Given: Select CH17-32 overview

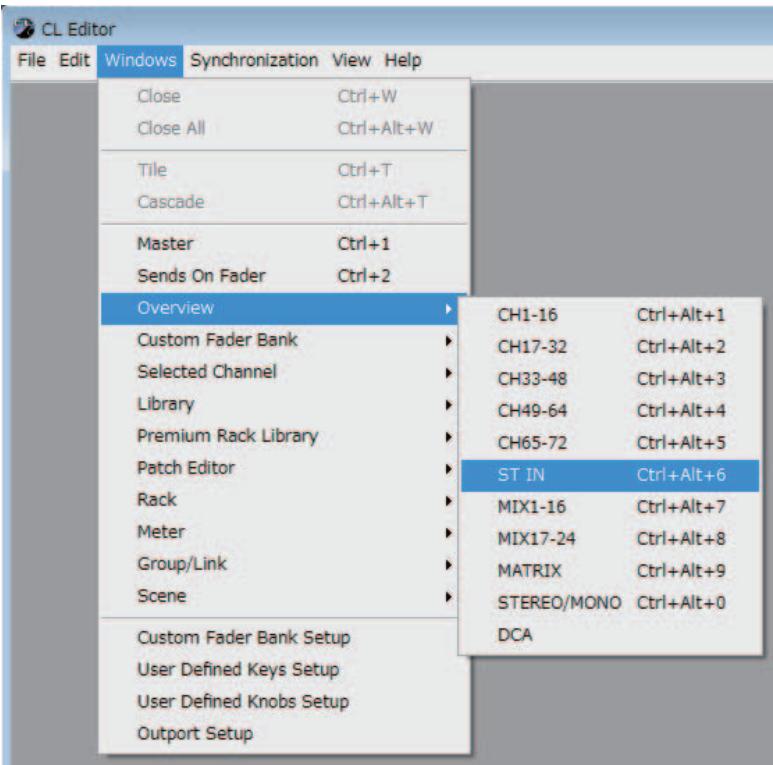Looking at the screenshot, I should [x=610, y=347].
